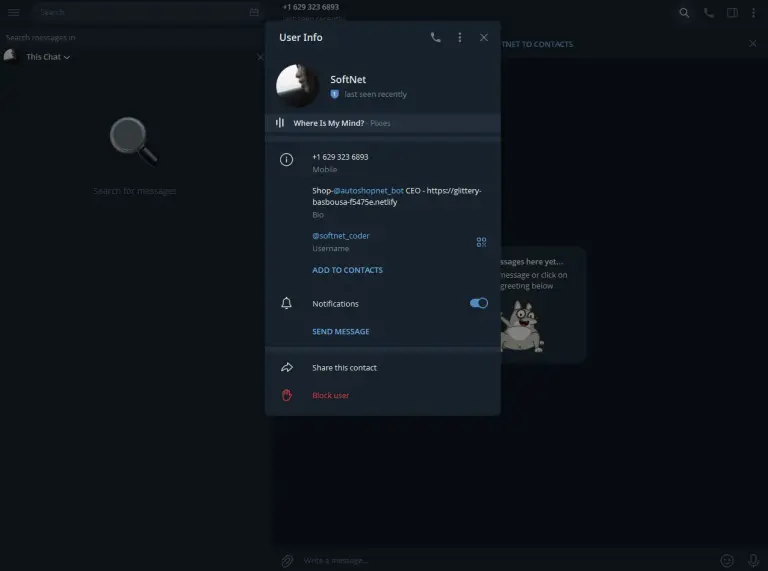768x571 pixels.
Task: Click the @softnet_coder username
Action: point(341,236)
